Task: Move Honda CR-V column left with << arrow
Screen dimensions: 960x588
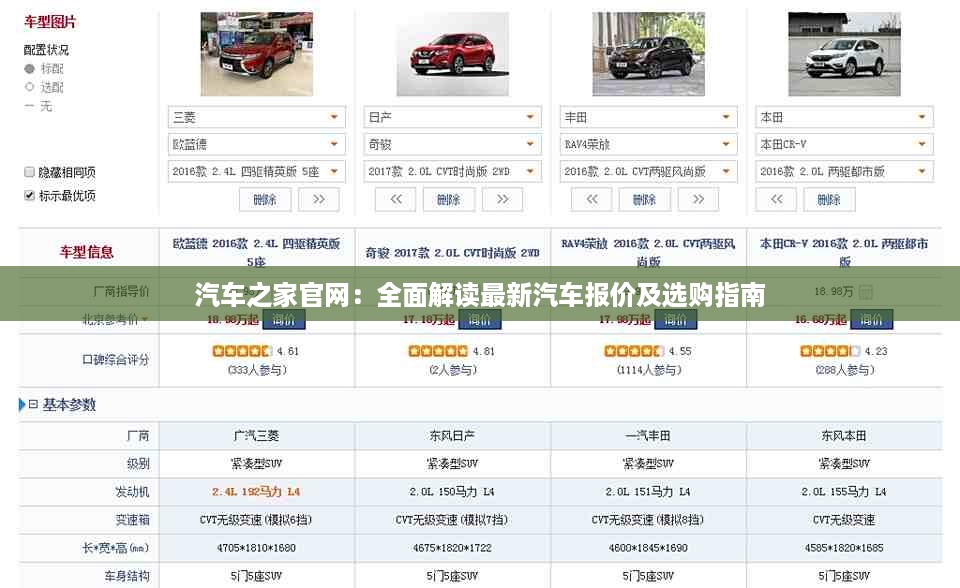Action: click(775, 199)
